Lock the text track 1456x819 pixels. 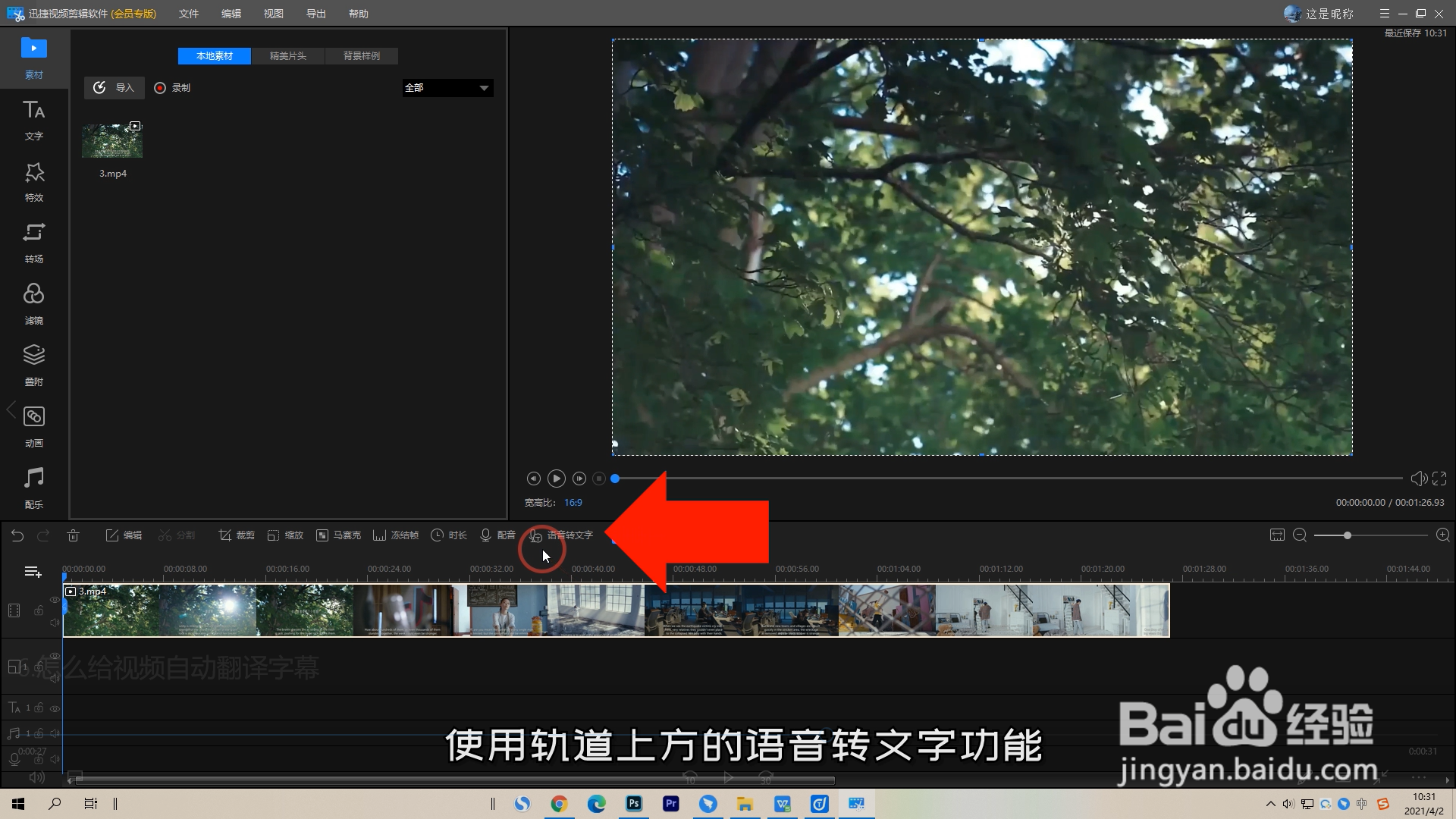point(39,708)
